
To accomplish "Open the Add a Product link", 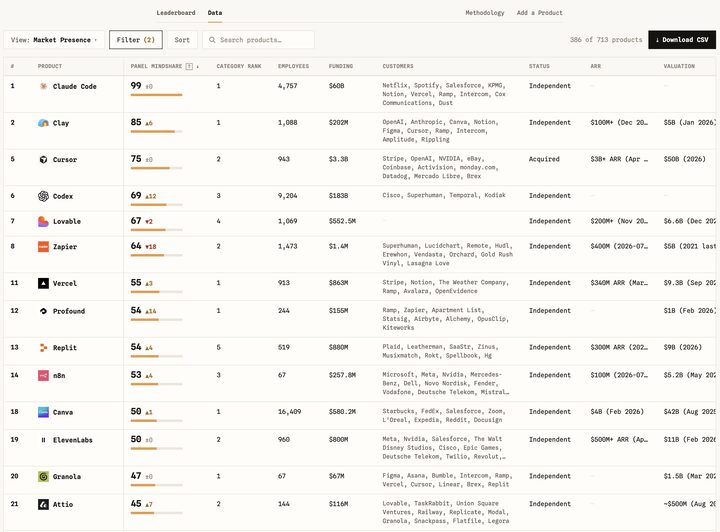I will [x=540, y=13].
